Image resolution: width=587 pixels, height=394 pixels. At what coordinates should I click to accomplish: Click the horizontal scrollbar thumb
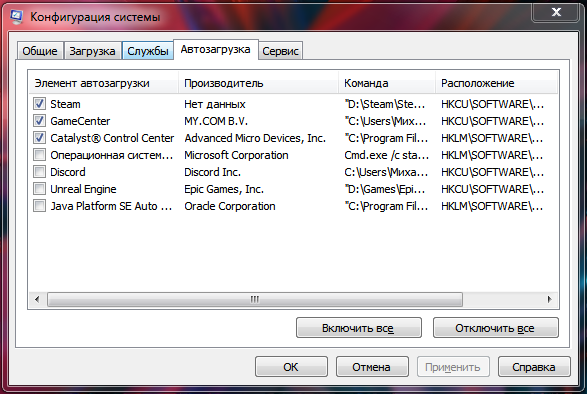[x=255, y=299]
